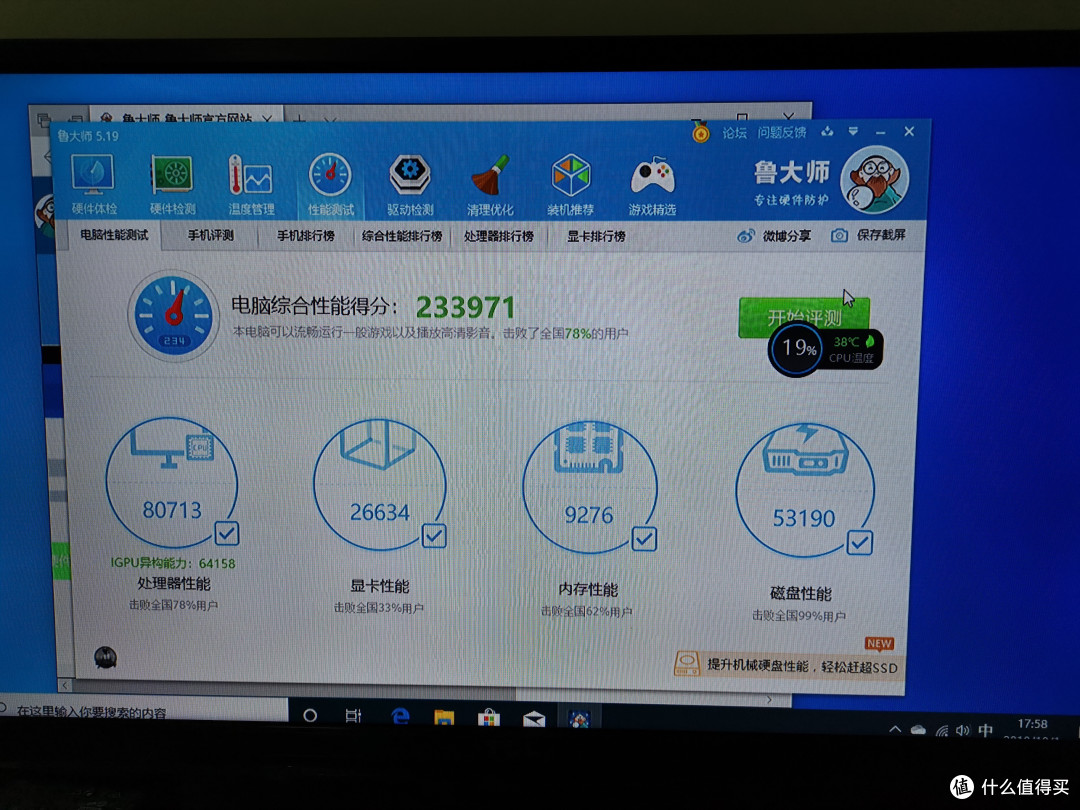The height and width of the screenshot is (810, 1080).
Task: Open 装机推荐 cube icon
Action: [570, 185]
